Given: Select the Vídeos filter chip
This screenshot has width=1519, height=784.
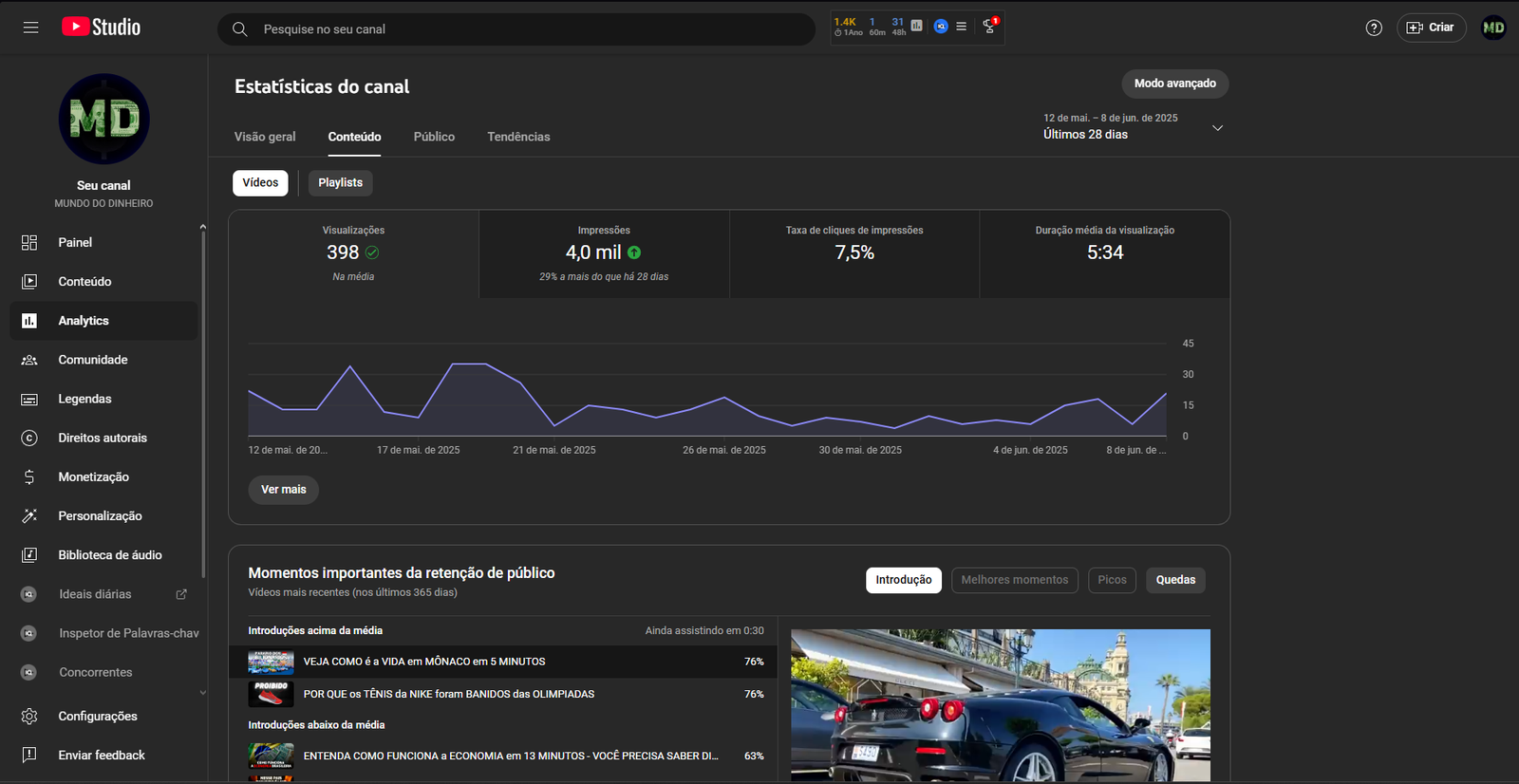Looking at the screenshot, I should (x=260, y=183).
